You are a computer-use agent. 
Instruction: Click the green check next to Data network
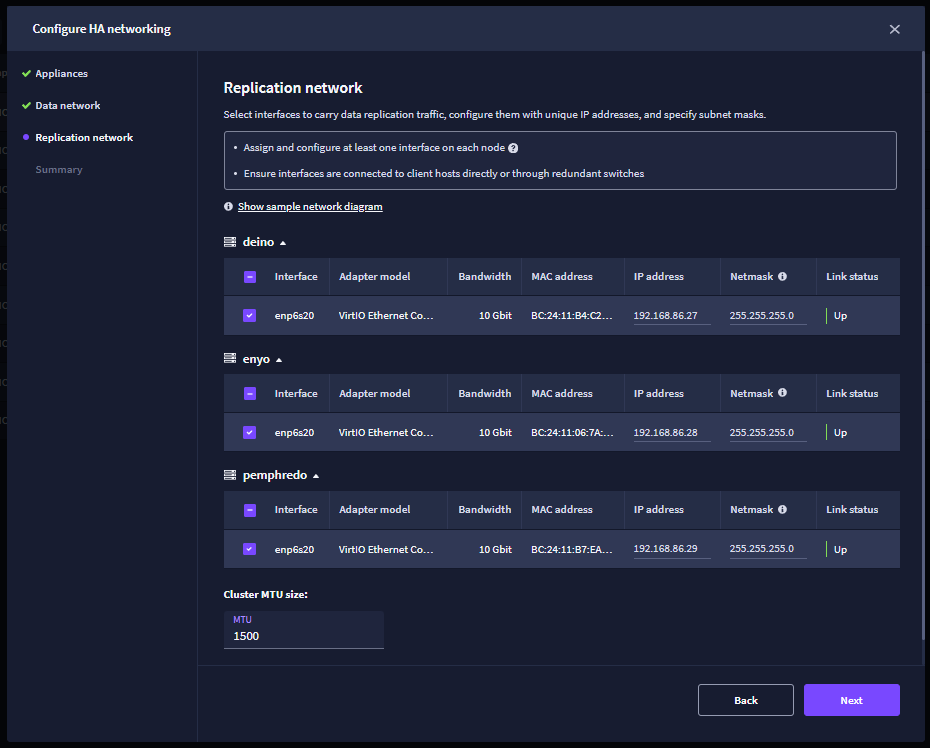(x=26, y=106)
